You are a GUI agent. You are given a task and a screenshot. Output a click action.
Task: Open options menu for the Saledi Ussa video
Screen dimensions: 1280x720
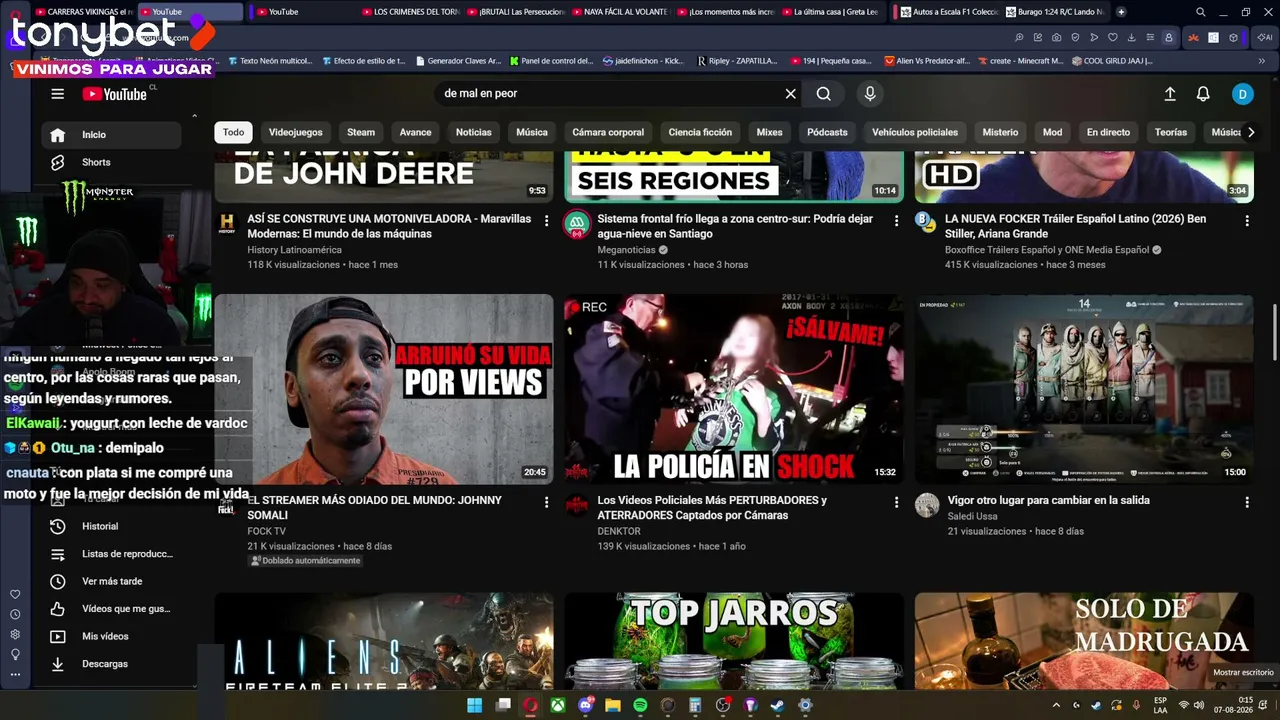point(1246,502)
